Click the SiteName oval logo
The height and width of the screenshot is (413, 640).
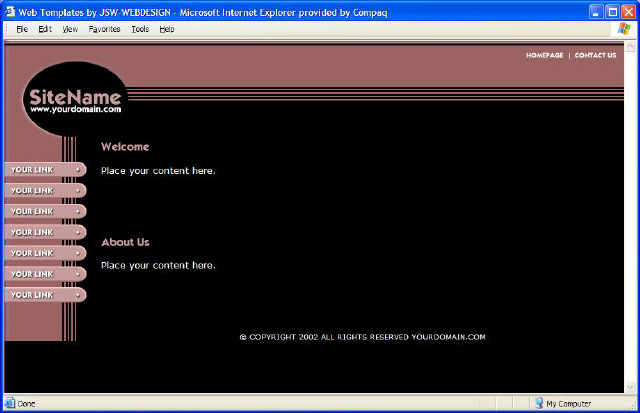point(75,98)
